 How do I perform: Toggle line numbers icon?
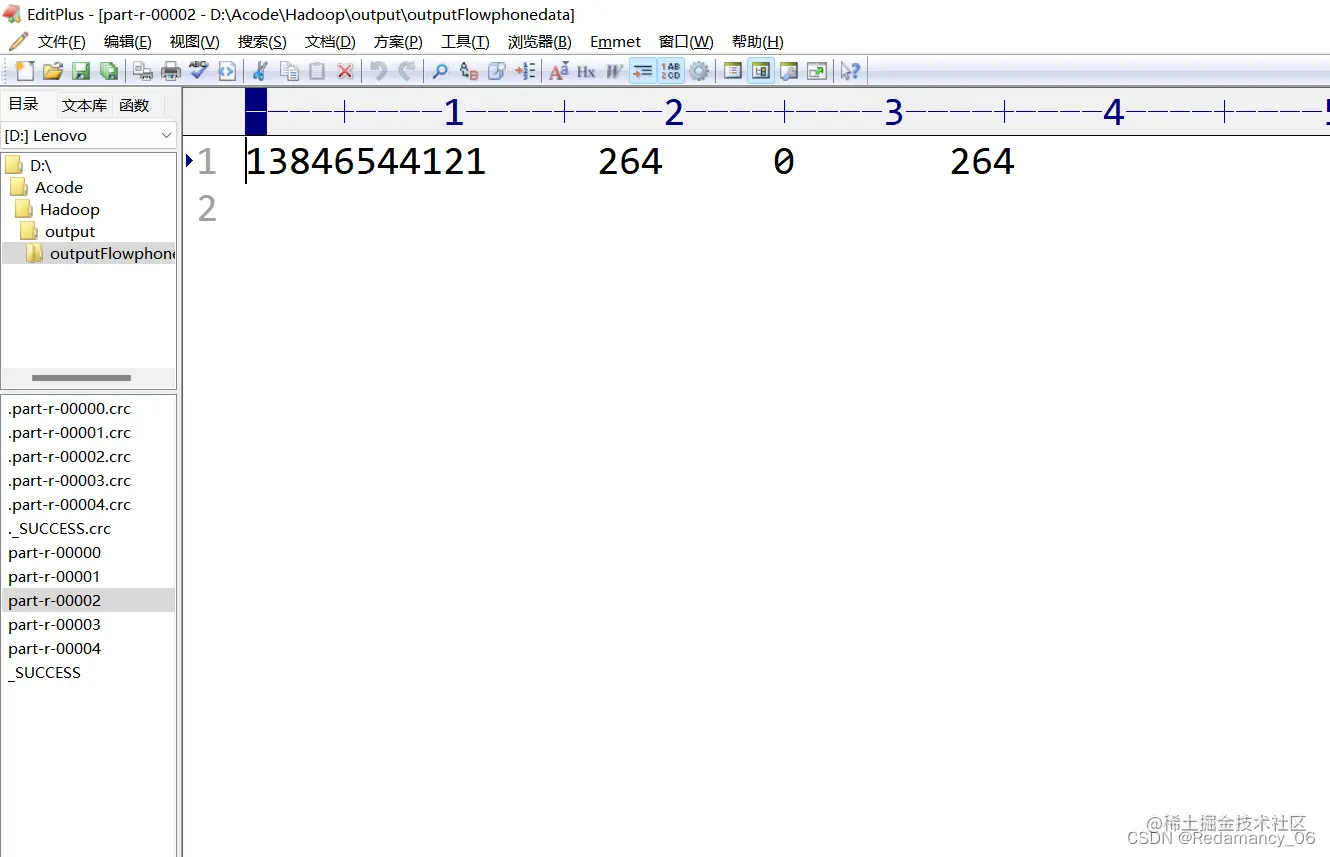pyautogui.click(x=671, y=71)
